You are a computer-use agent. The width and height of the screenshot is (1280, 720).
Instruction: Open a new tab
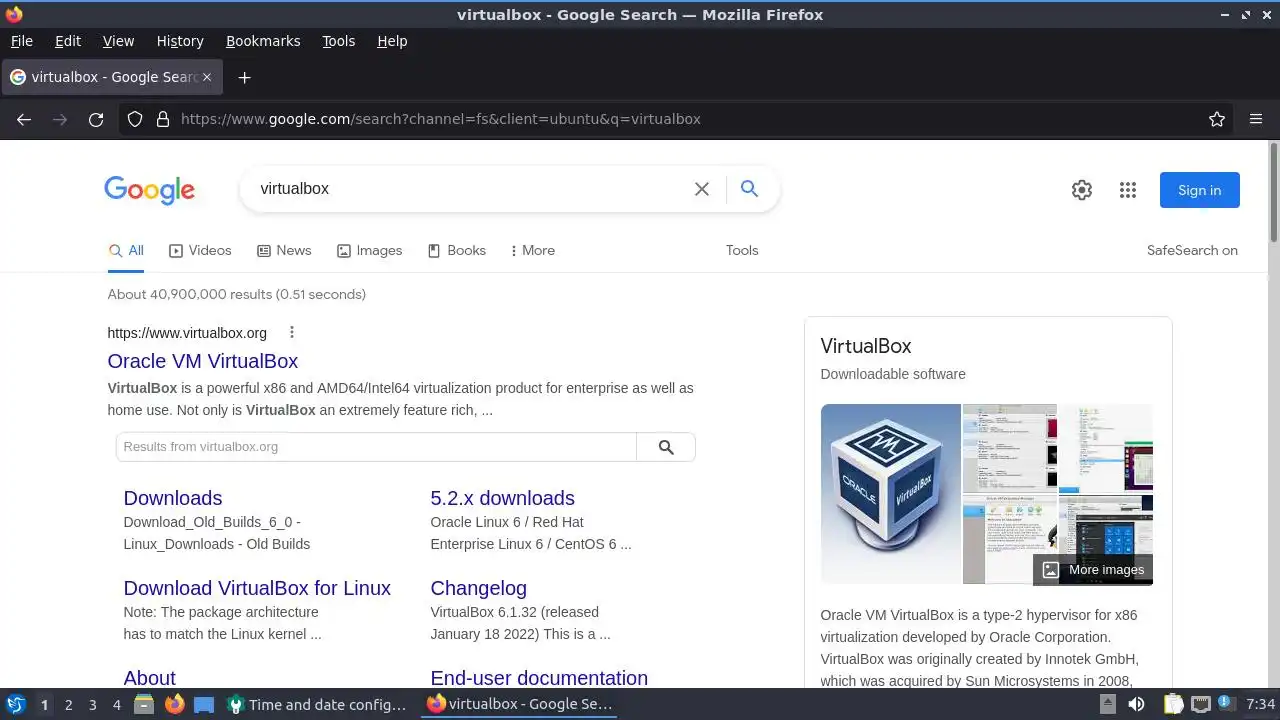coord(244,77)
